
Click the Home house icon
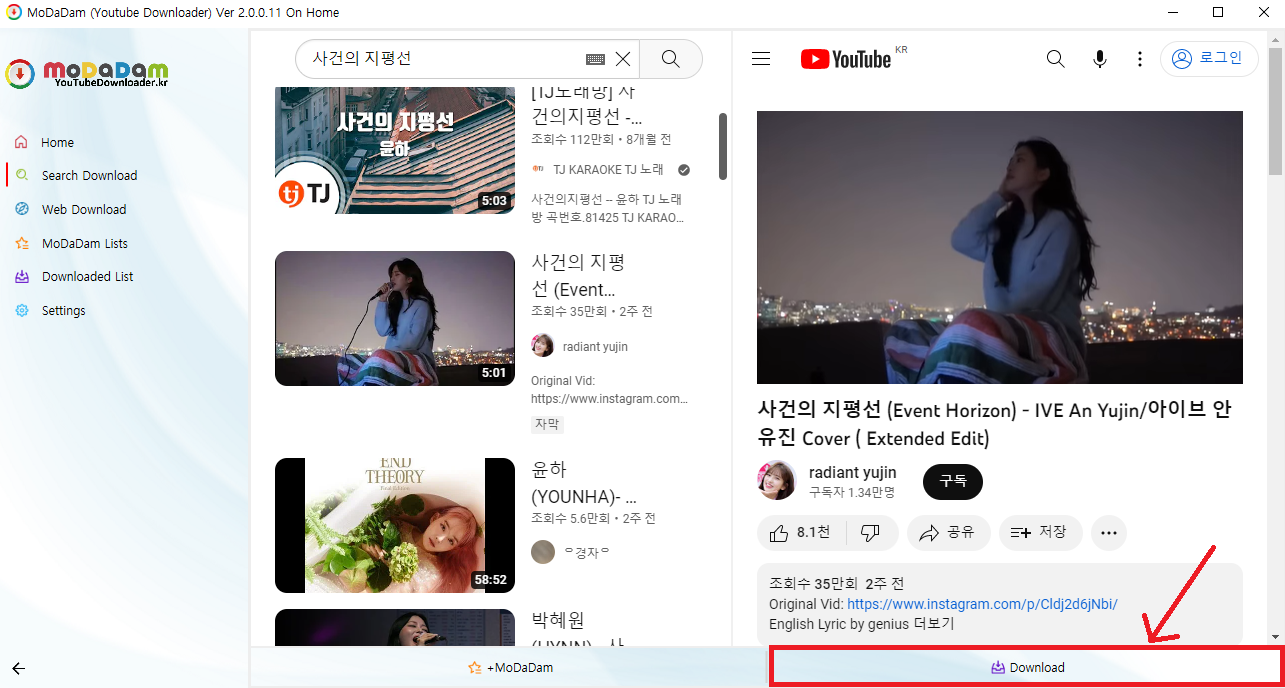tap(22, 142)
